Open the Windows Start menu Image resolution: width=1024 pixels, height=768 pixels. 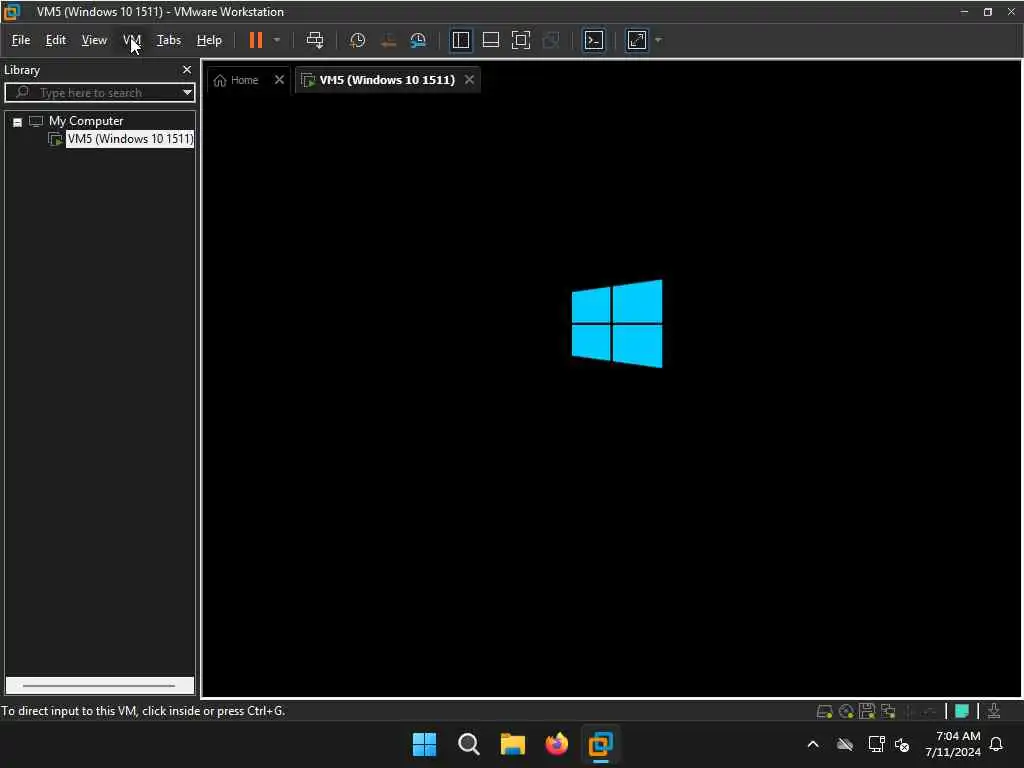pos(424,744)
